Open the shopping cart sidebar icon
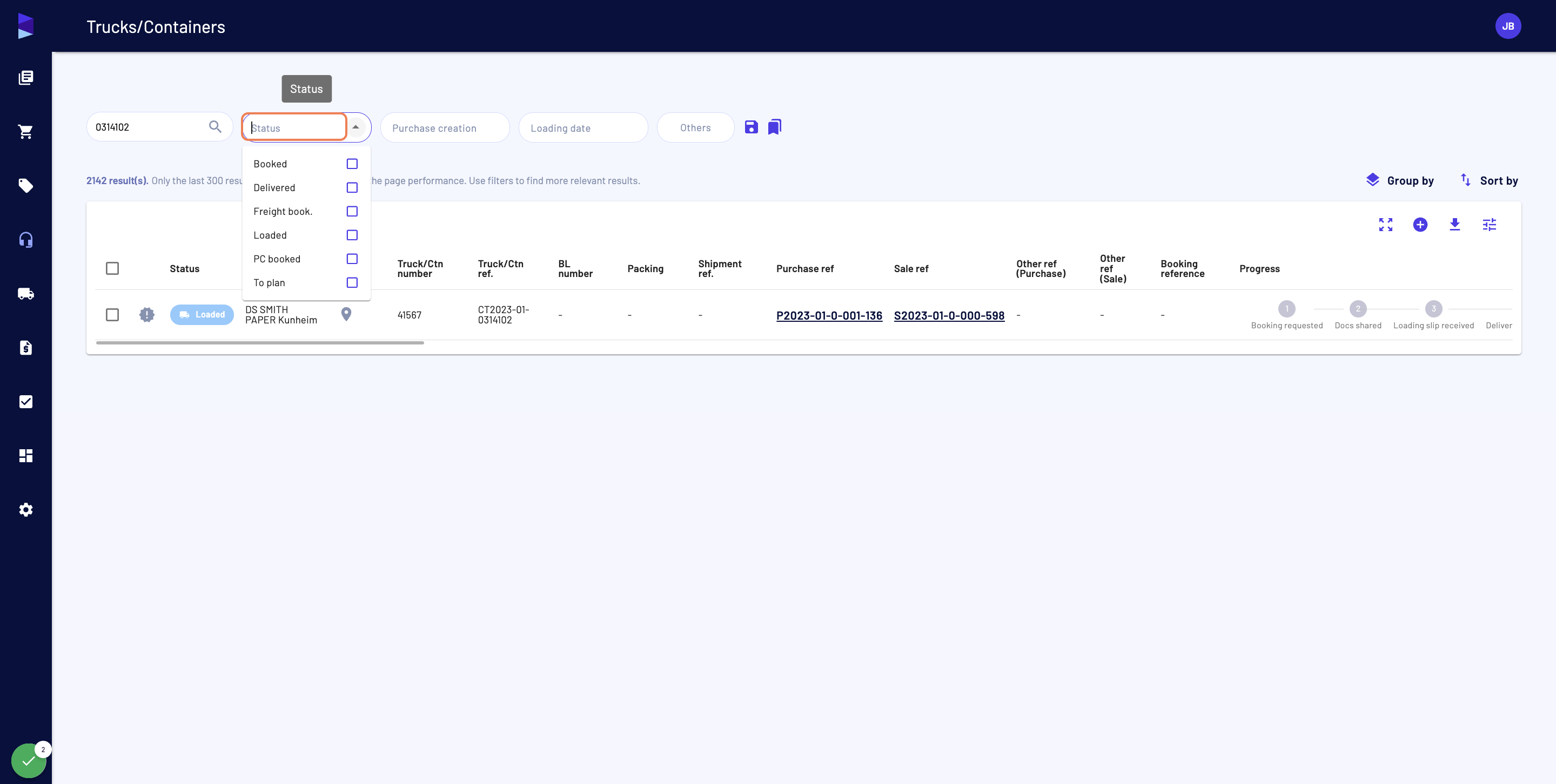1556x784 pixels. [25, 132]
